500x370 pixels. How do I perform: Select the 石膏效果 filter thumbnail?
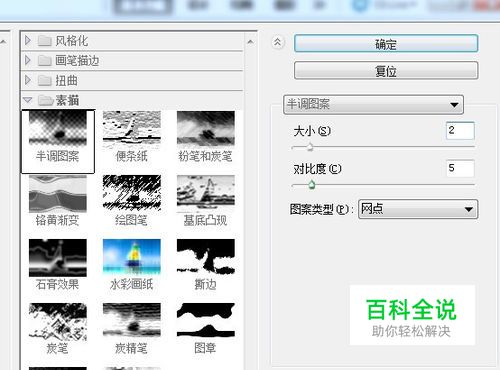pyautogui.click(x=58, y=258)
